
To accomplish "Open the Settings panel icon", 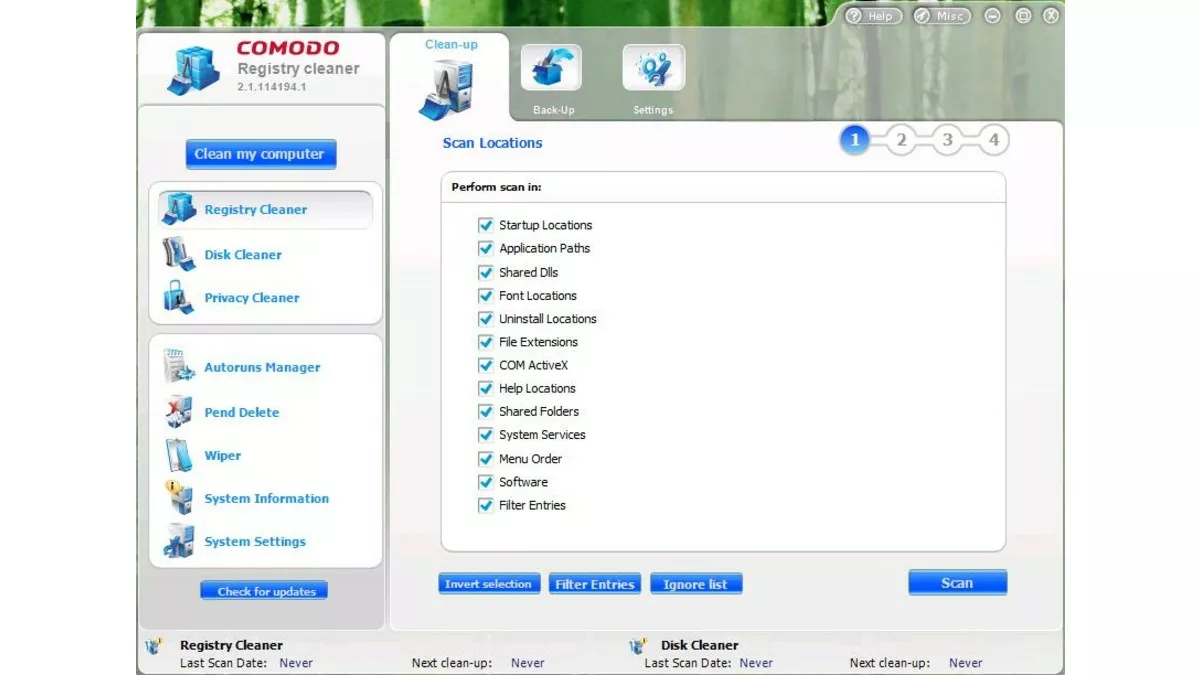I will pos(652,68).
